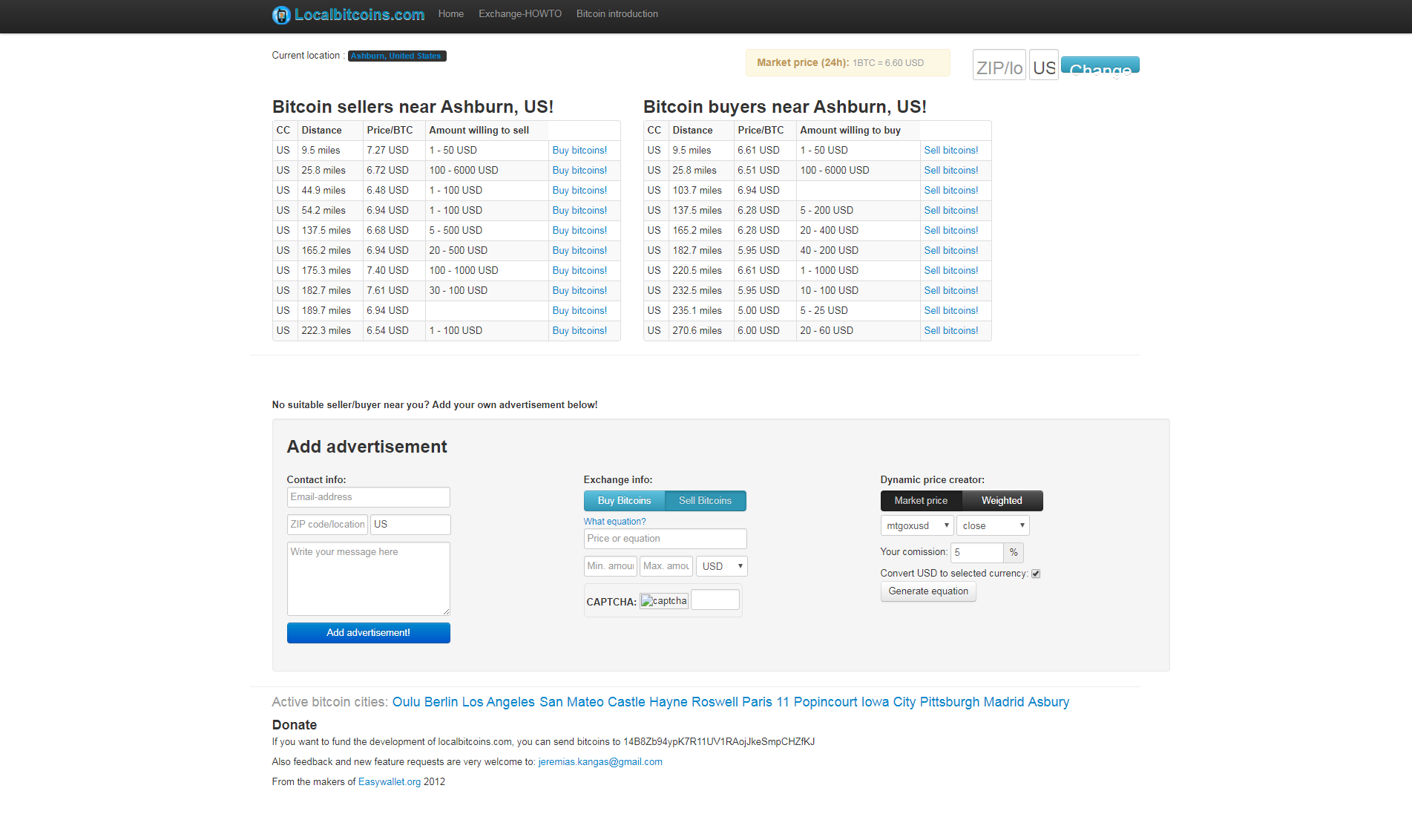The height and width of the screenshot is (840, 1412).
Task: Sell bitcoins to the 103.7 miles buyer
Action: point(950,191)
